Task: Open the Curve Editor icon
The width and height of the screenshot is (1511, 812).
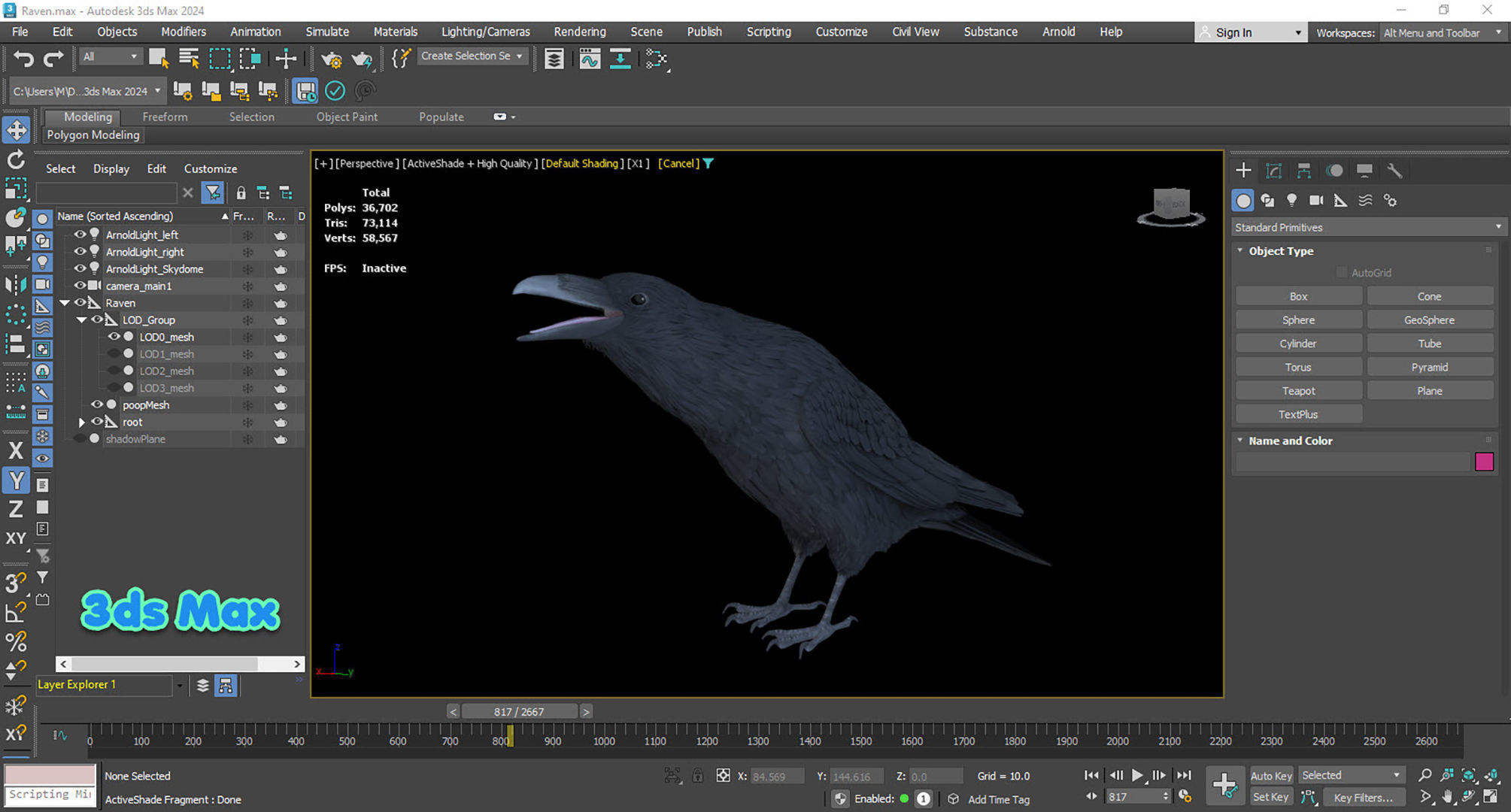Action: (x=590, y=59)
